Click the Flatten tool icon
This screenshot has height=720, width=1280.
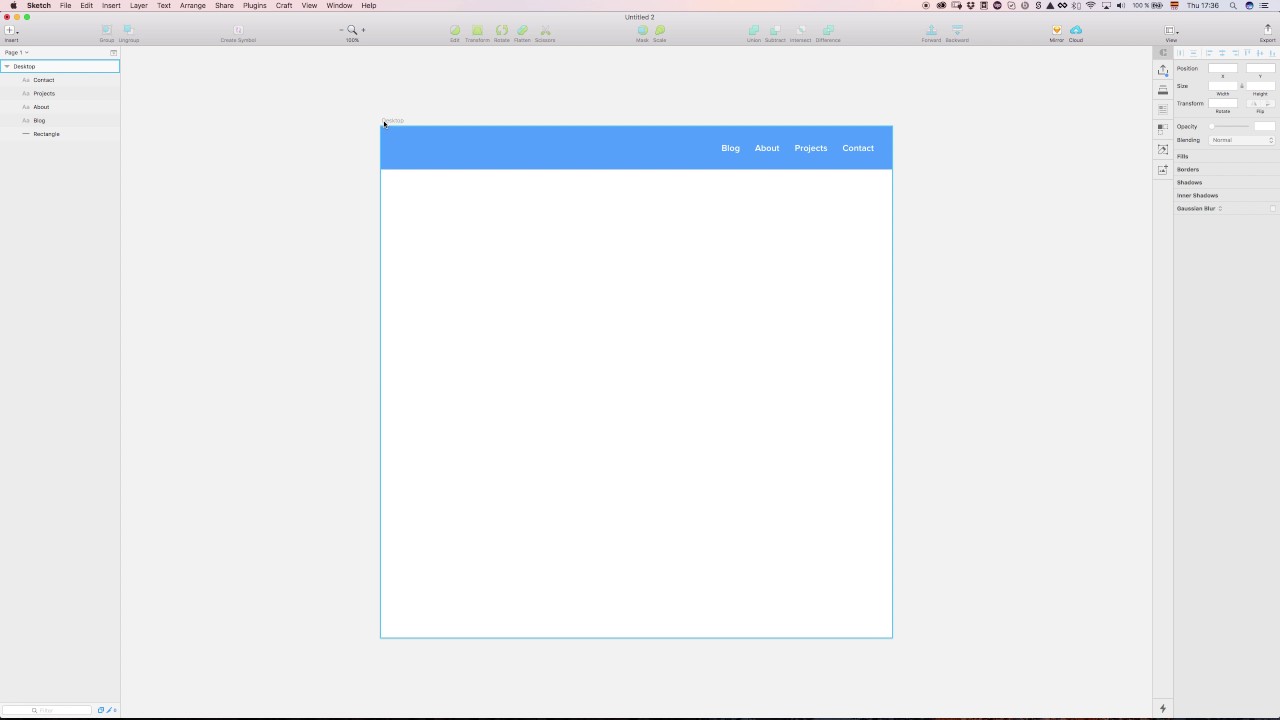pos(522,30)
